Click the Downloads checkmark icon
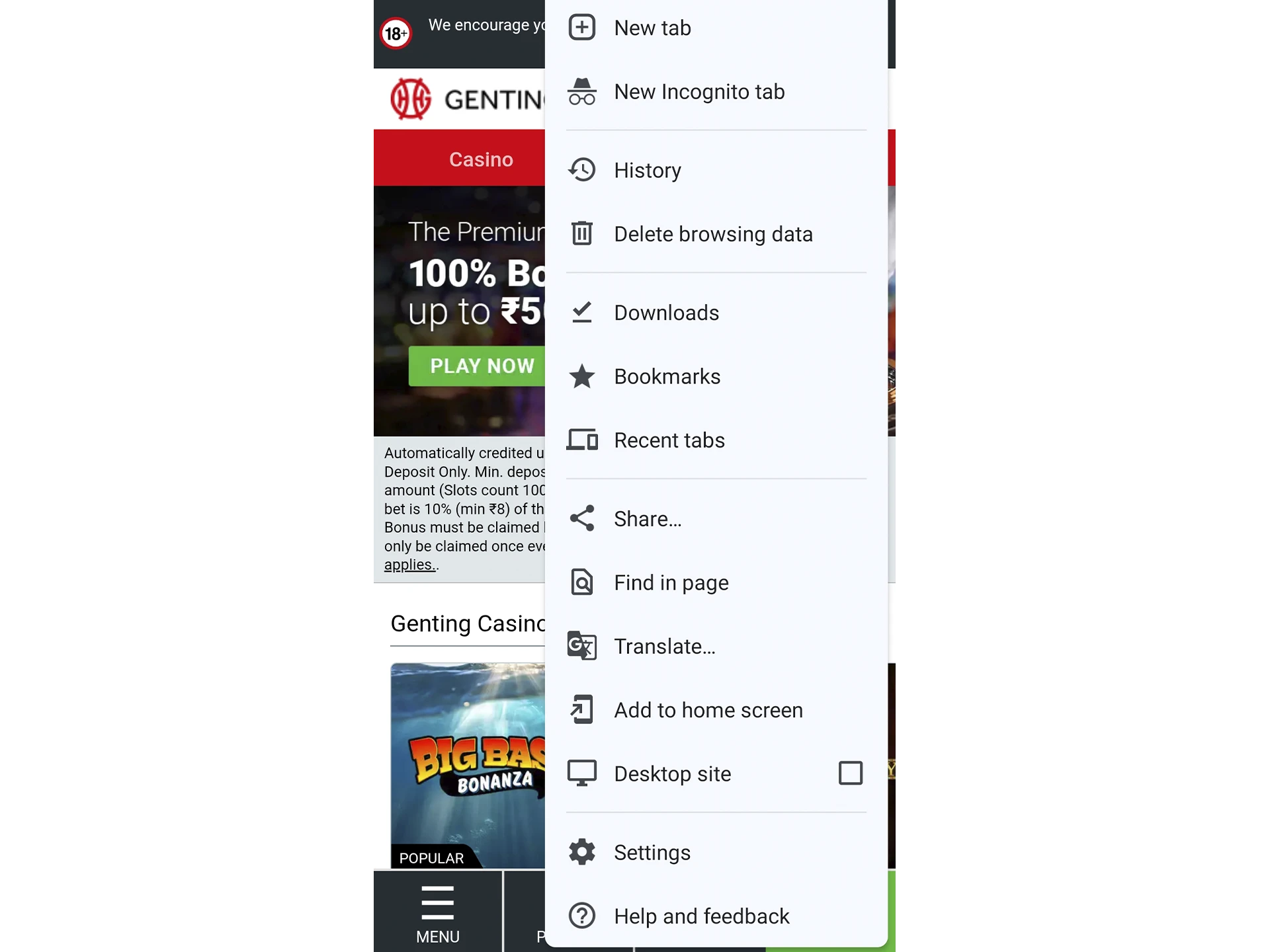 click(x=582, y=312)
